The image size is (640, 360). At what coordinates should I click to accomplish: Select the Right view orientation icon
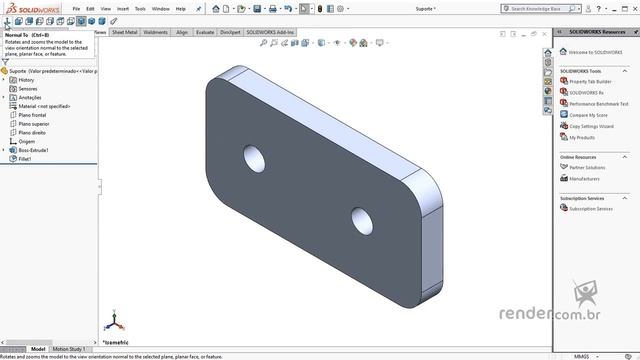(50, 21)
